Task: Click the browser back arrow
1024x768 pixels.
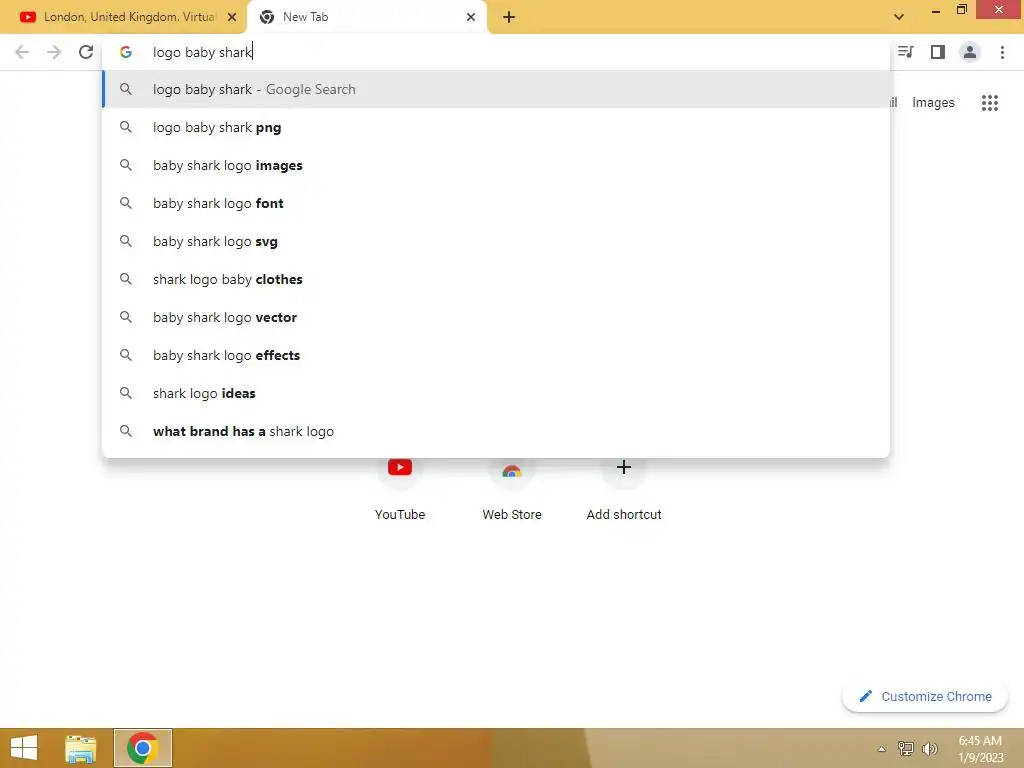Action: [x=22, y=52]
